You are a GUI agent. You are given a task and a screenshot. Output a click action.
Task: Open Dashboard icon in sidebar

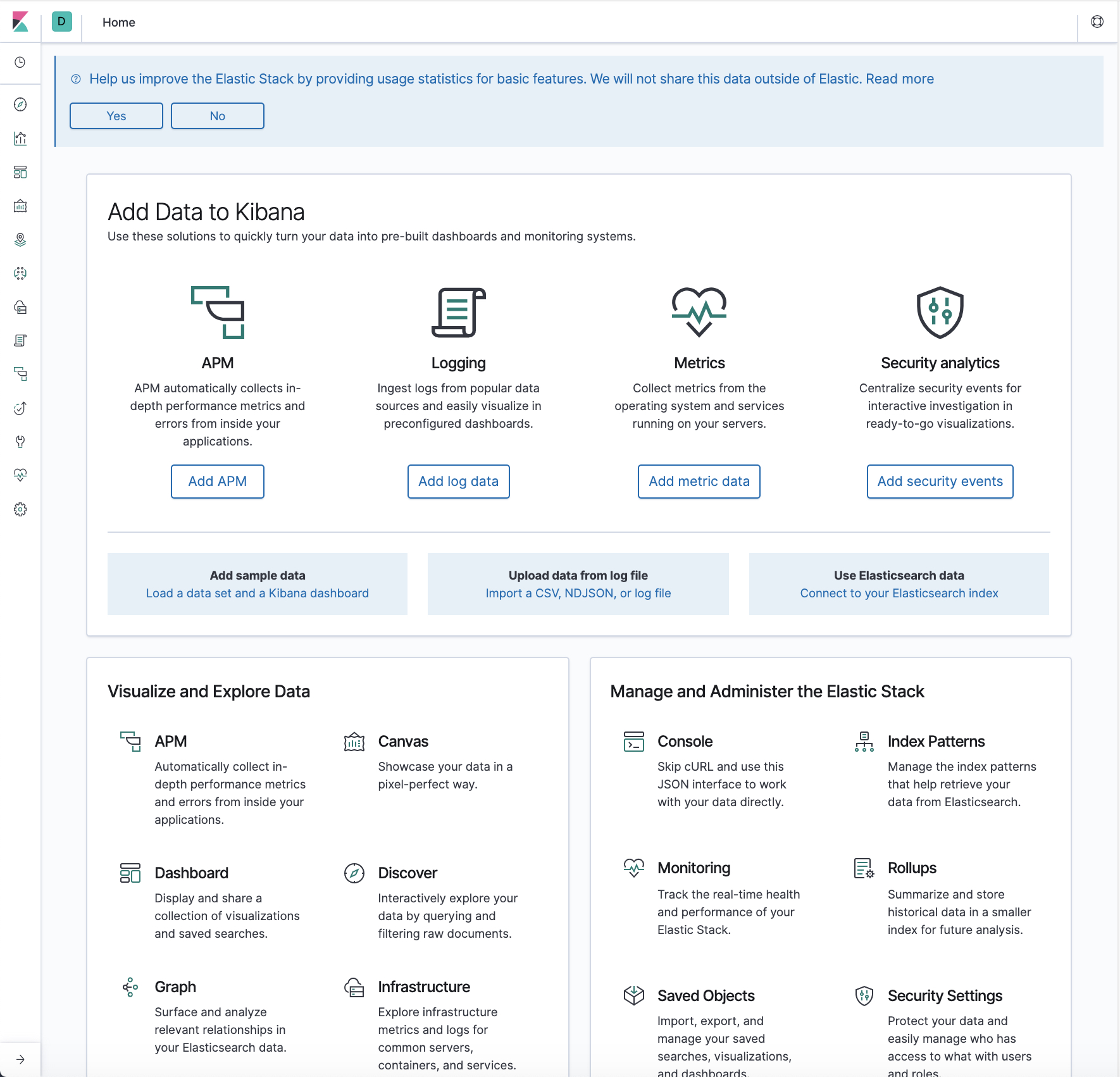(x=20, y=172)
